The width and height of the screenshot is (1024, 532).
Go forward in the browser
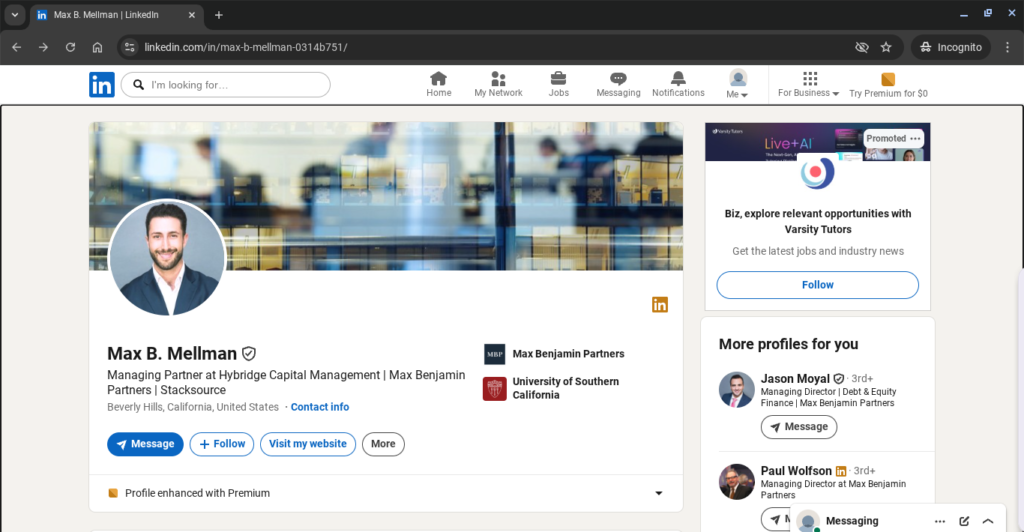tap(43, 47)
